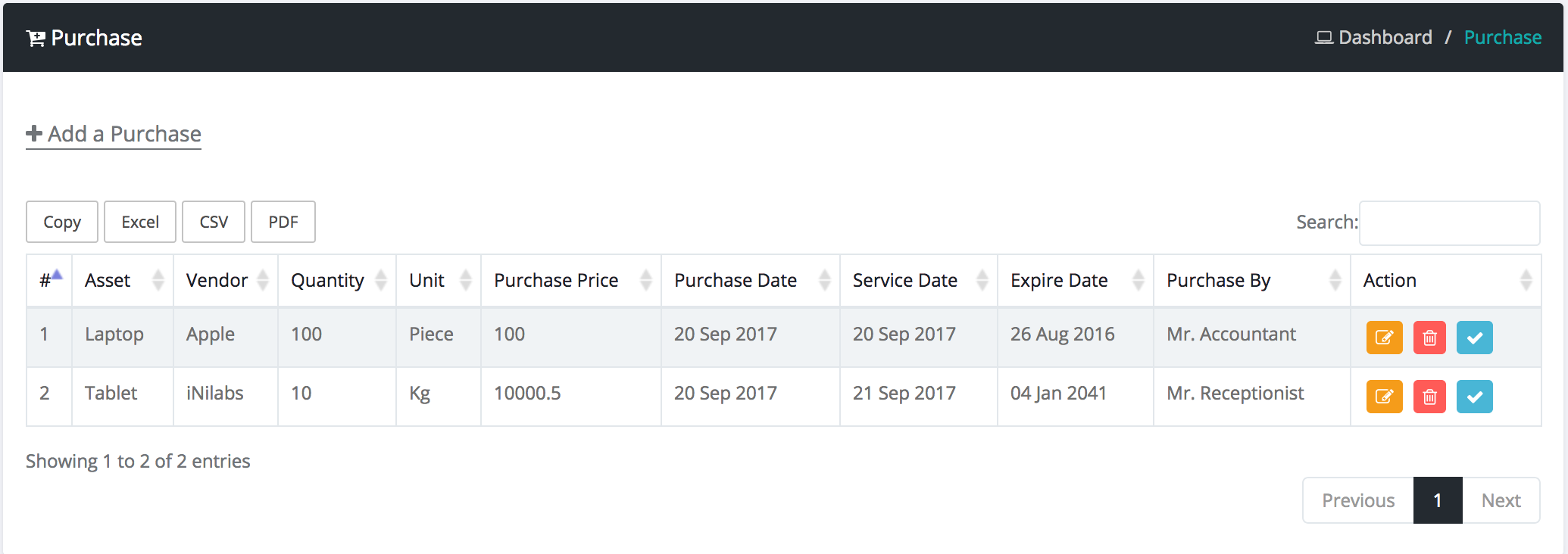The height and width of the screenshot is (554, 1568).
Task: Click the delete trash icon for Laptop
Action: click(x=1429, y=338)
